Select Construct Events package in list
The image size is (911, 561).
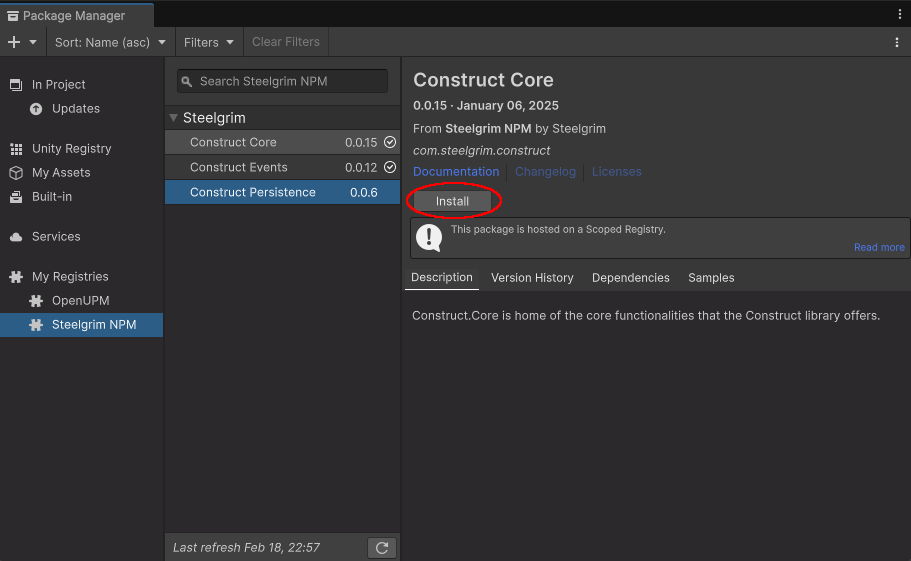[239, 167]
